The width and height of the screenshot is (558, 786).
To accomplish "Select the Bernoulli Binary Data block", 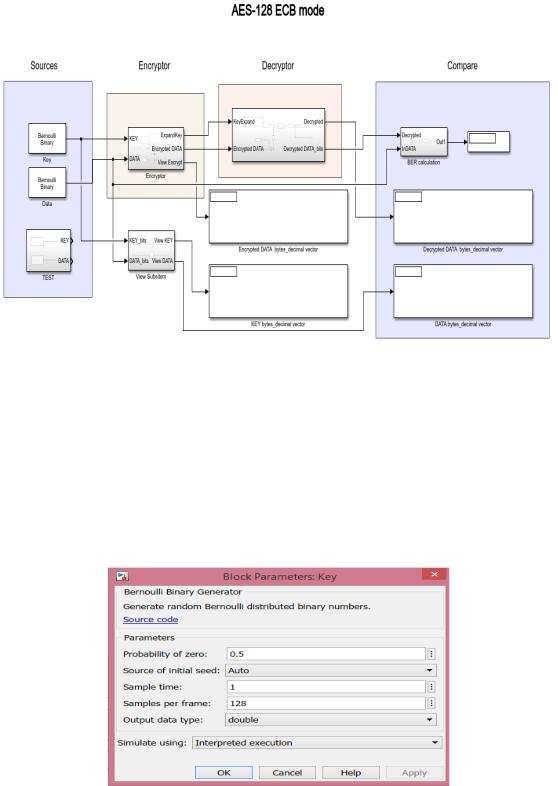I will tap(47, 183).
